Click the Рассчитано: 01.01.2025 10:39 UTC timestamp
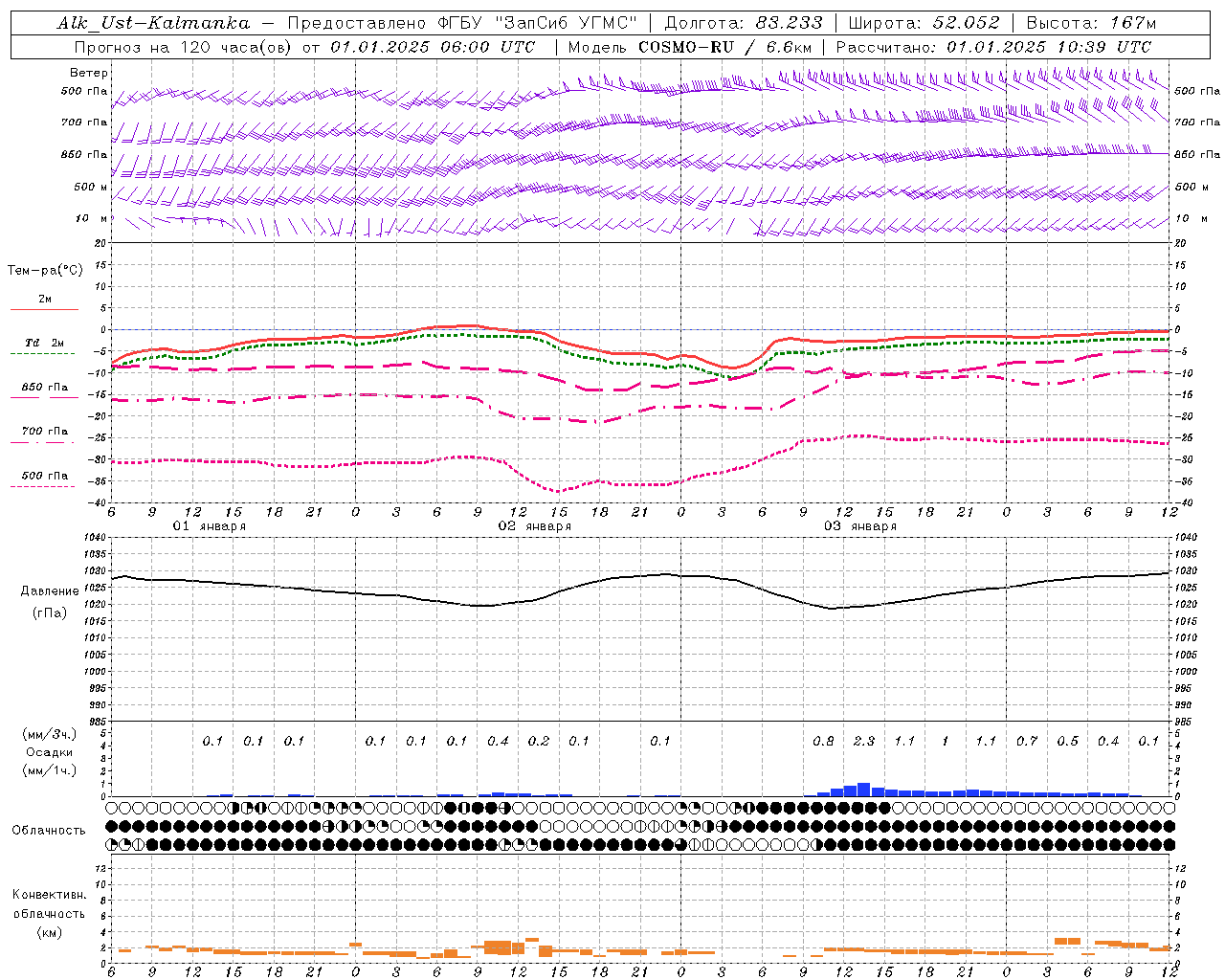Image resolution: width=1225 pixels, height=980 pixels. 993,47
